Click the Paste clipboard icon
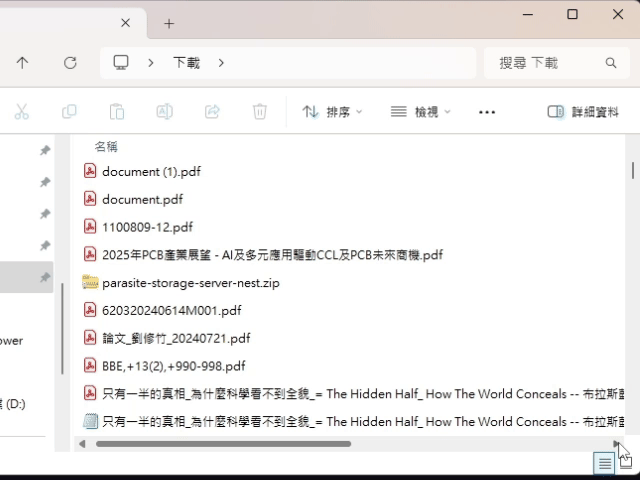 [x=117, y=112]
